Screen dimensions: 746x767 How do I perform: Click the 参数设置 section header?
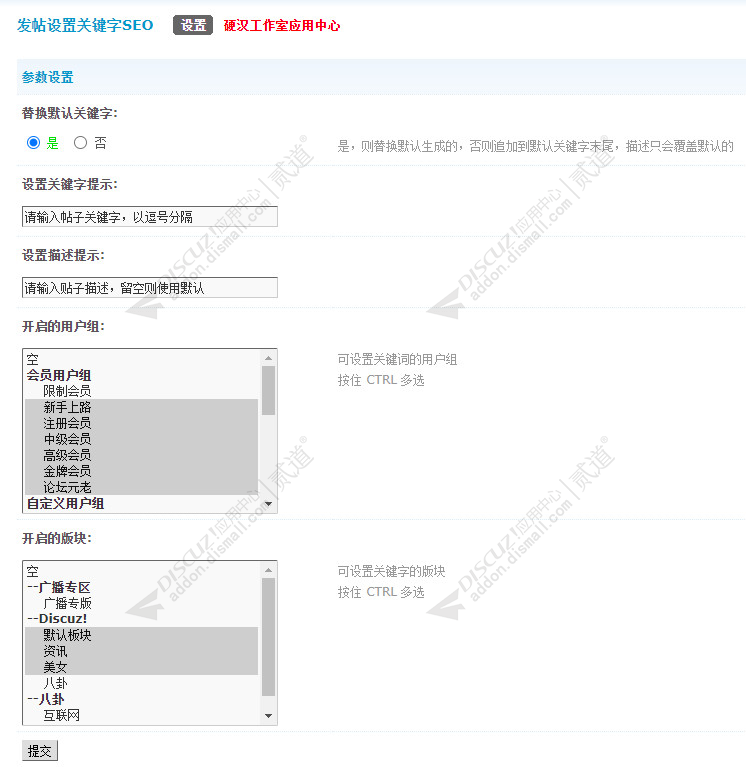click(47, 77)
